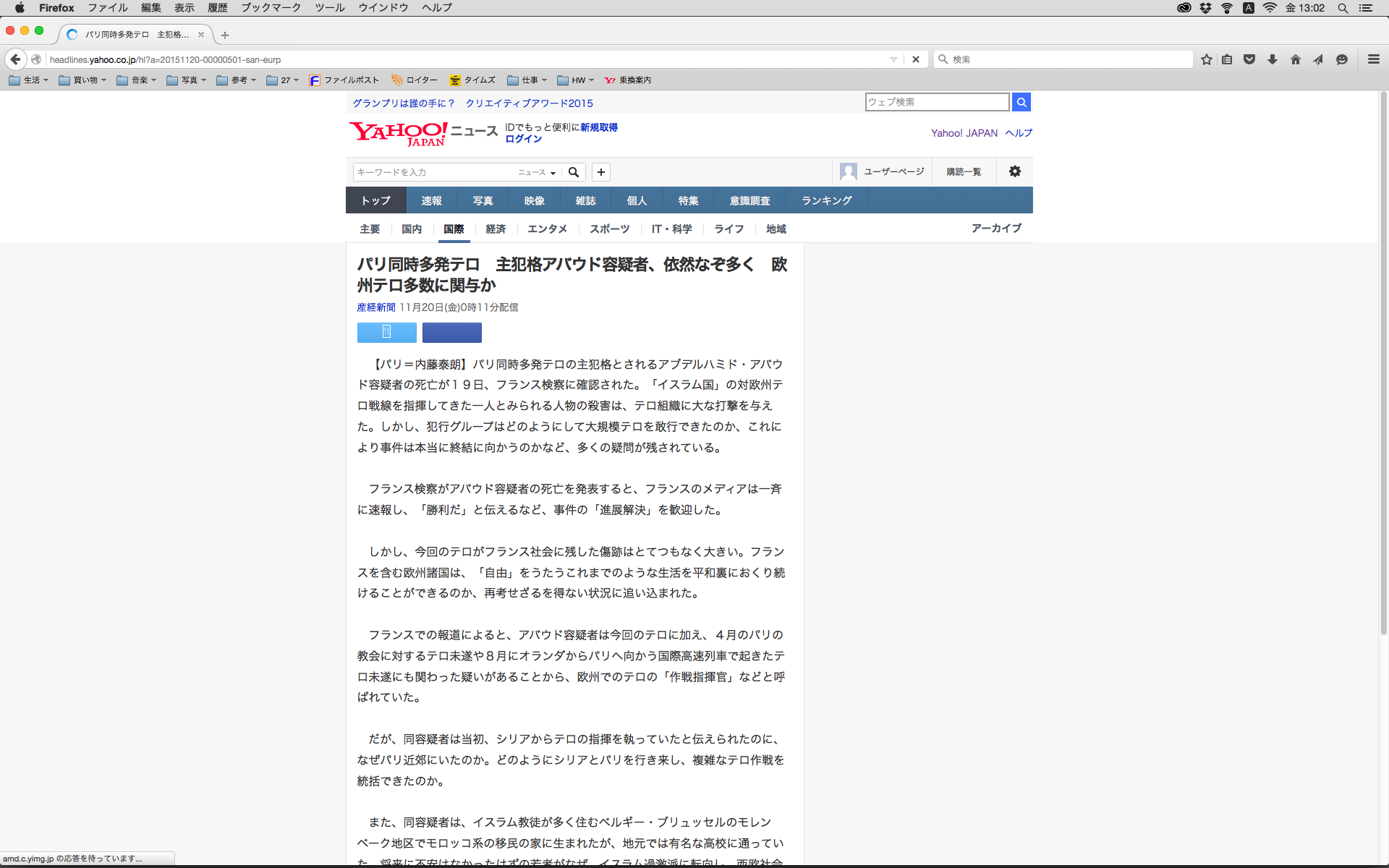Click the blue web search button
The height and width of the screenshot is (868, 1389).
[1021, 102]
